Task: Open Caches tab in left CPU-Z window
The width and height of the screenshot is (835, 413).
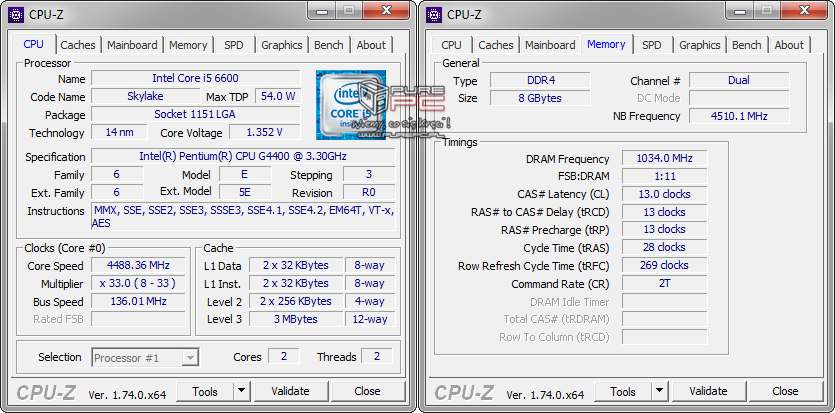Action: click(x=78, y=45)
